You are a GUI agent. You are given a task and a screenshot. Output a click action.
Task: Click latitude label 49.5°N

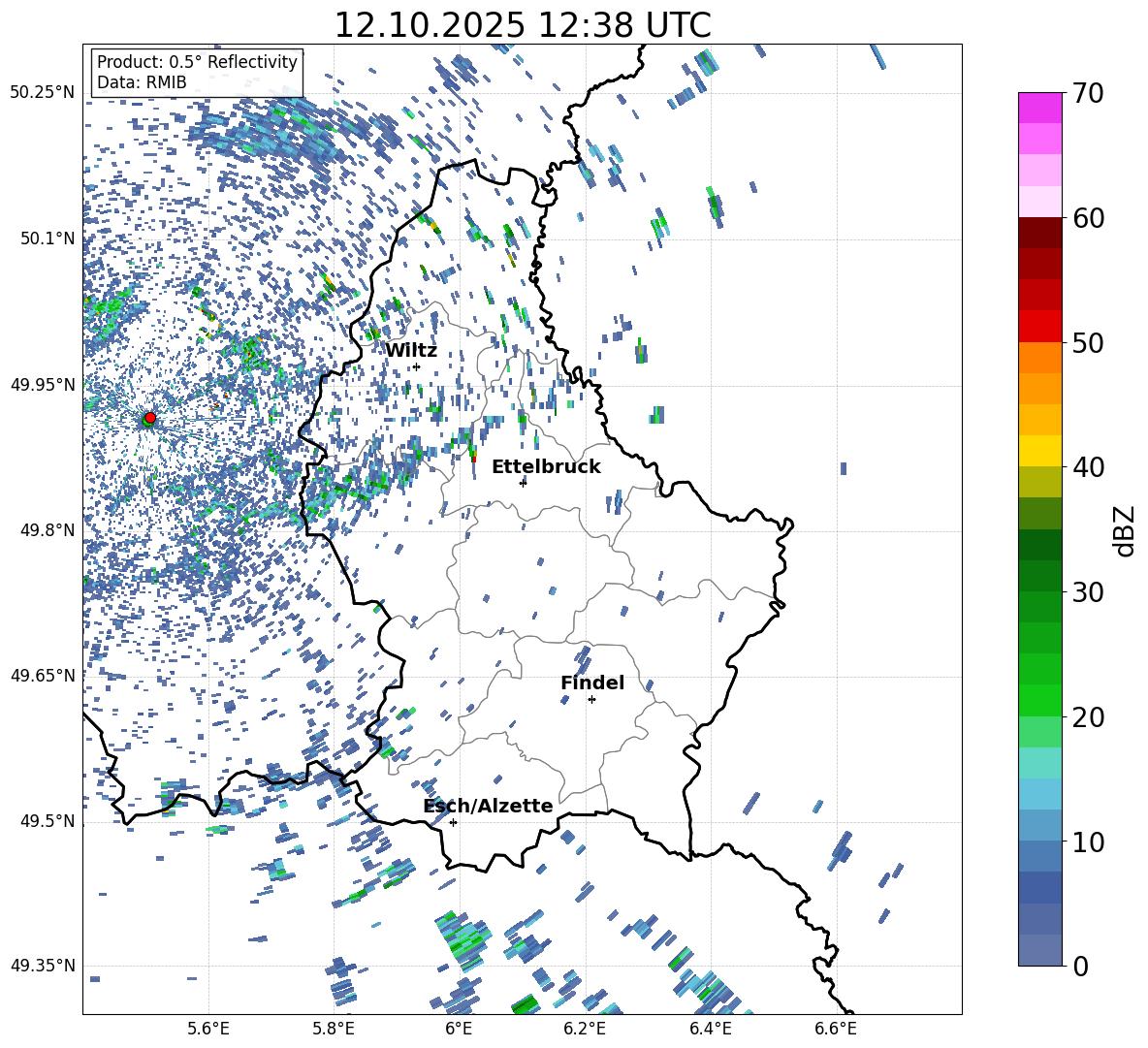coord(48,821)
